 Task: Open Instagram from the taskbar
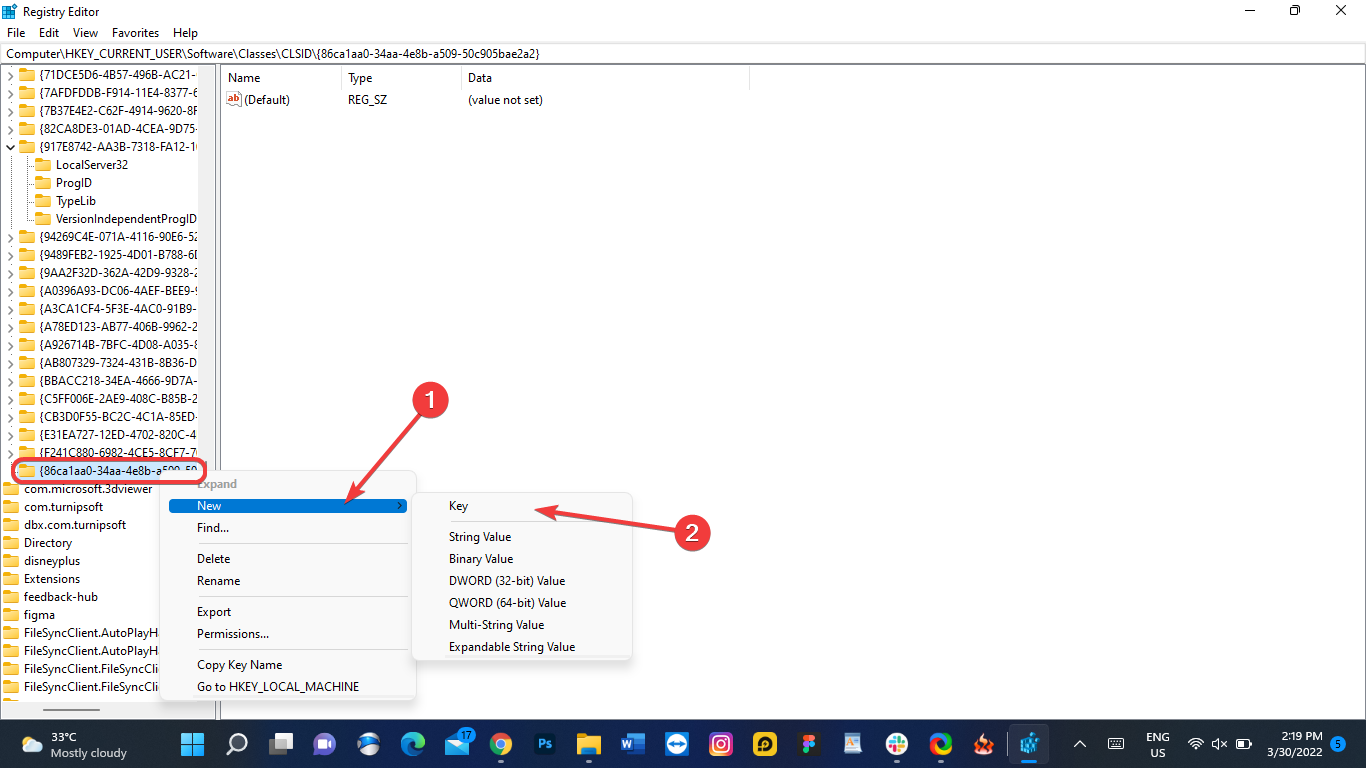coord(720,744)
